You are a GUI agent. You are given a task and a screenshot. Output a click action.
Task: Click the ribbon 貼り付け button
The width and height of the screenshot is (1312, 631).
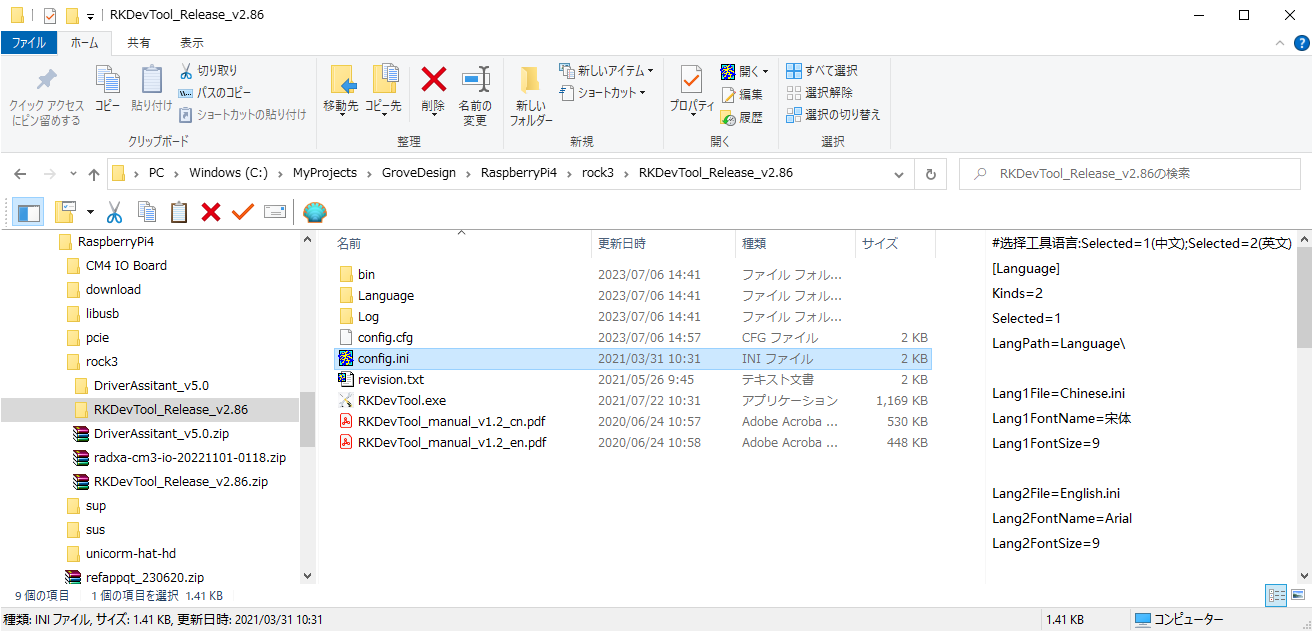click(151, 88)
